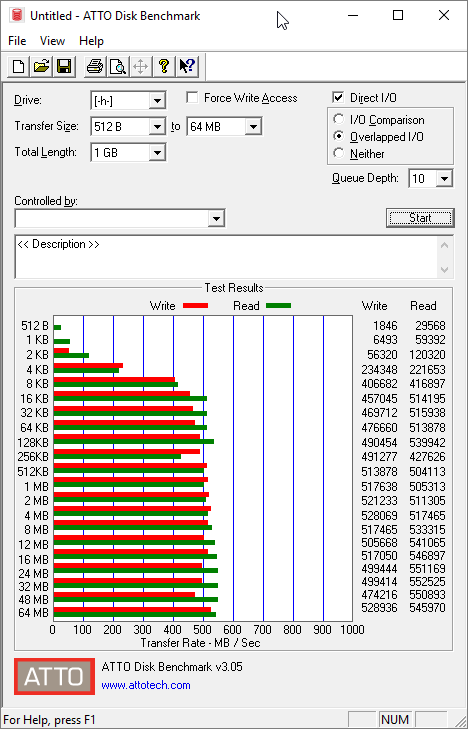
Task: Click the Save floppy disk icon
Action: tap(64, 66)
